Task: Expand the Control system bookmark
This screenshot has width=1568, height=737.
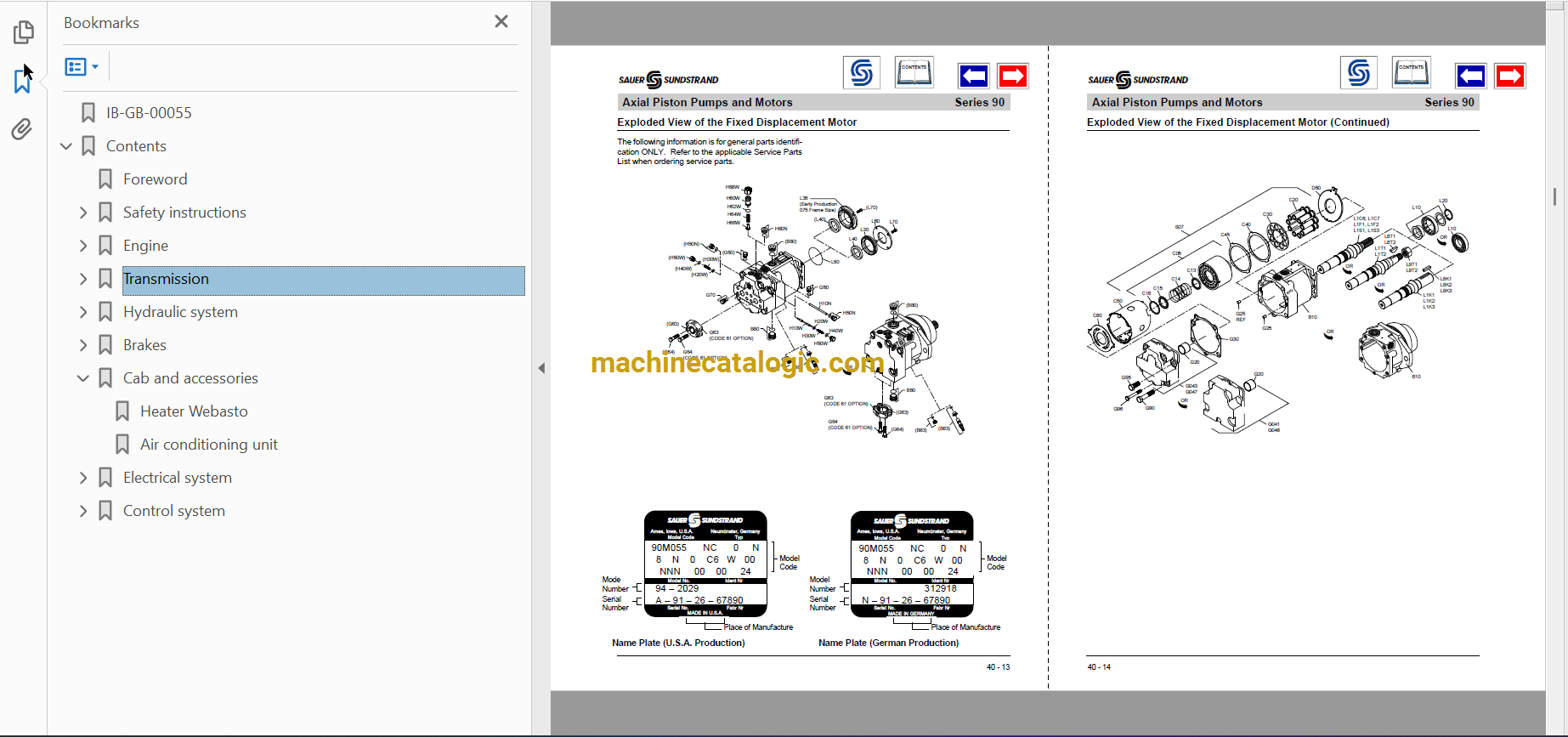Action: tap(83, 511)
